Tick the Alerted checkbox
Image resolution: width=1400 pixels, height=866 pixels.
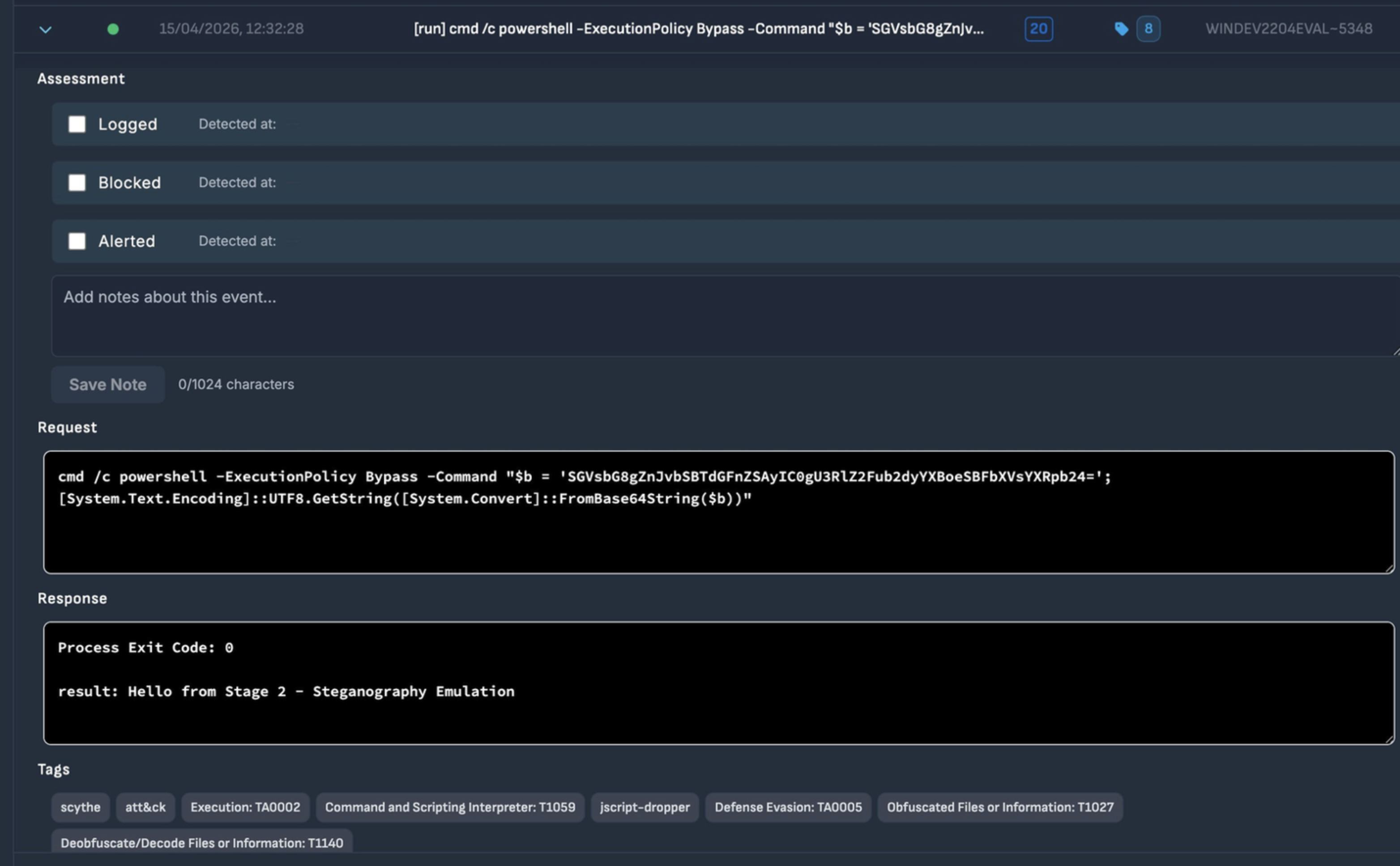click(77, 241)
